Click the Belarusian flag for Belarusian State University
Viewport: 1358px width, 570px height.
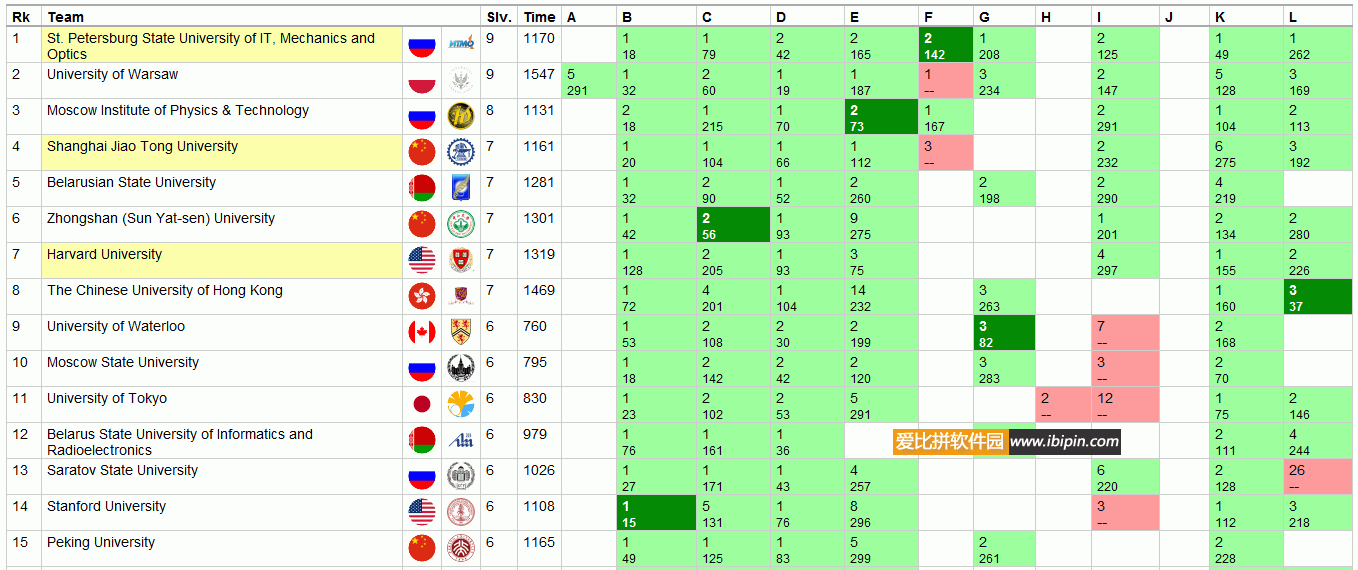coord(422,189)
